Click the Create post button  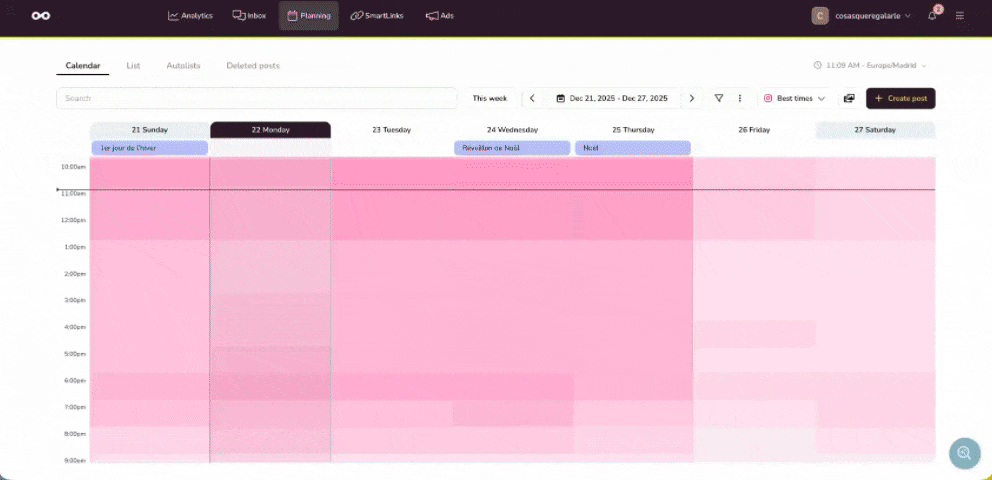point(900,98)
